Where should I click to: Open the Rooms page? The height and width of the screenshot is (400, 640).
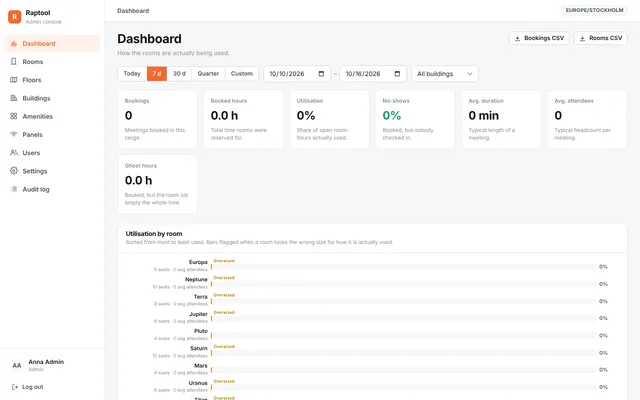point(52,62)
